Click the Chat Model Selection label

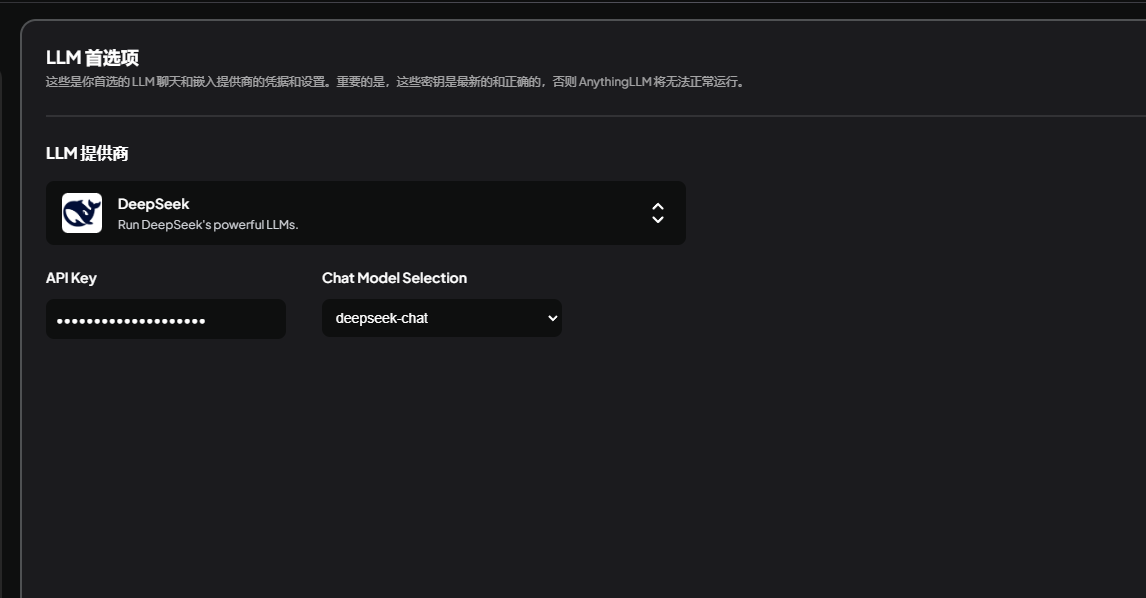pos(394,278)
